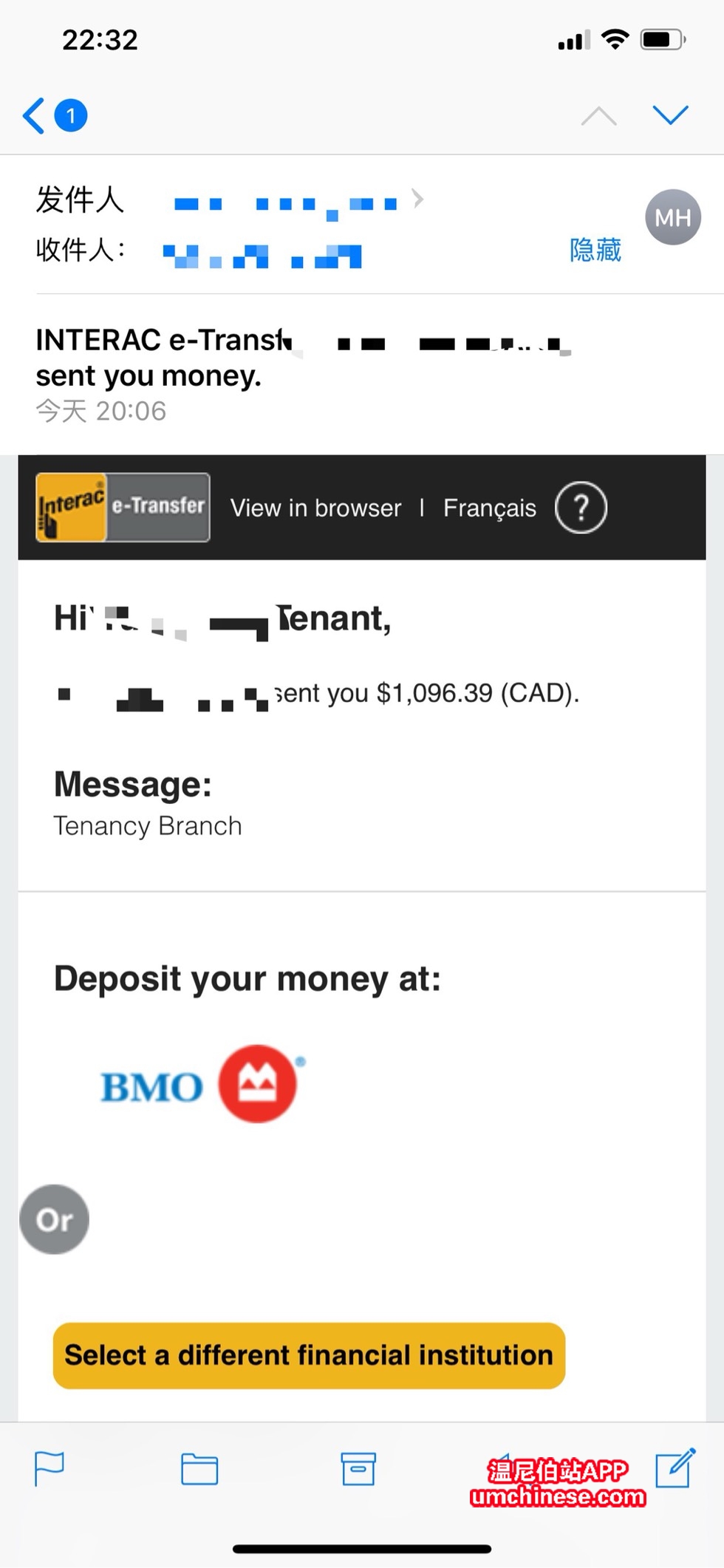This screenshot has width=724, height=1568.
Task: Tap the back arrow to inbox
Action: 34,116
